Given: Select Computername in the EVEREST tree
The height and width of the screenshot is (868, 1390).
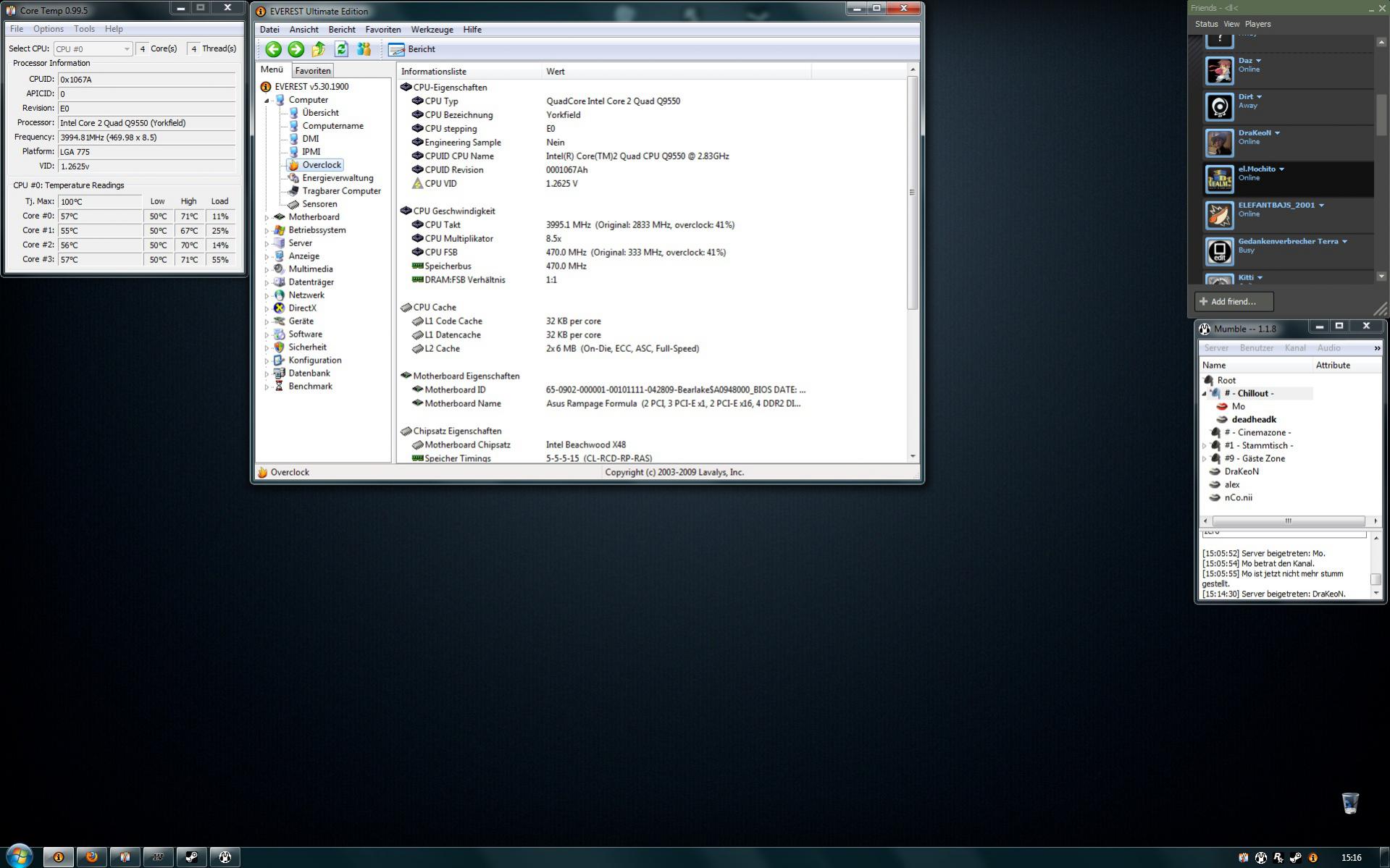Looking at the screenshot, I should coord(332,126).
